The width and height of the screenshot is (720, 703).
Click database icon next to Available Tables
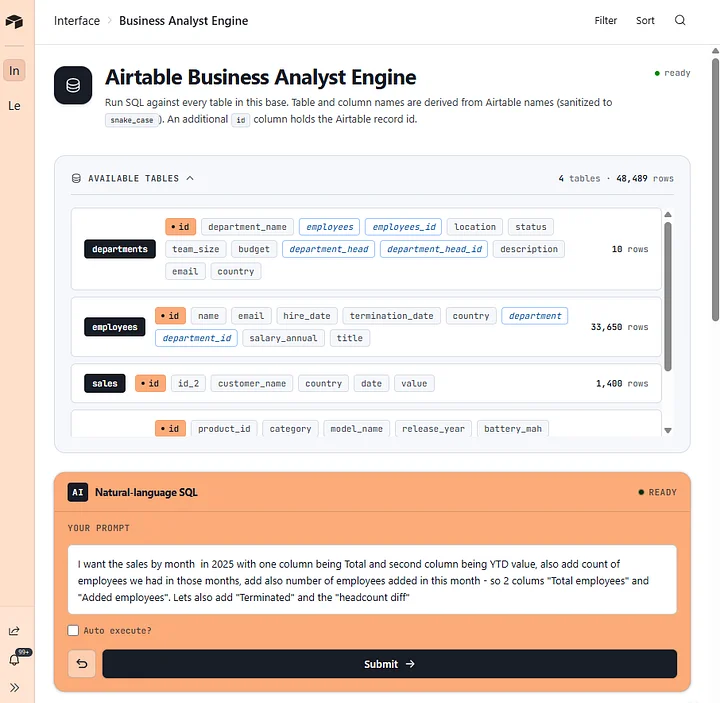point(76,178)
